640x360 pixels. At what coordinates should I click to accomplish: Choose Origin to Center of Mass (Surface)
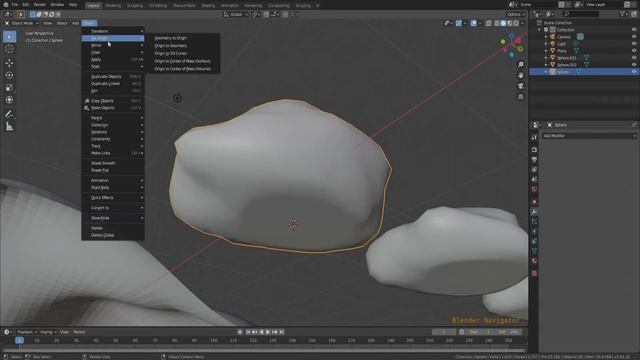182,61
